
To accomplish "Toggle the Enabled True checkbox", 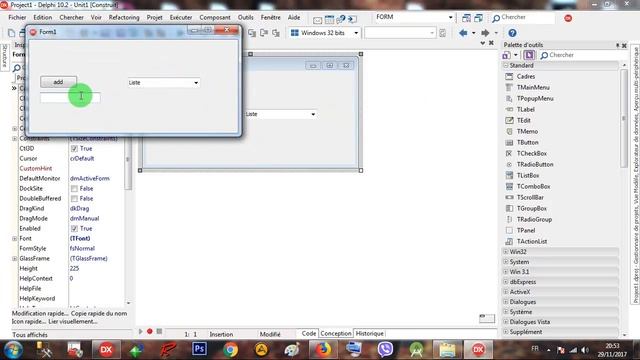I will click(x=74, y=229).
